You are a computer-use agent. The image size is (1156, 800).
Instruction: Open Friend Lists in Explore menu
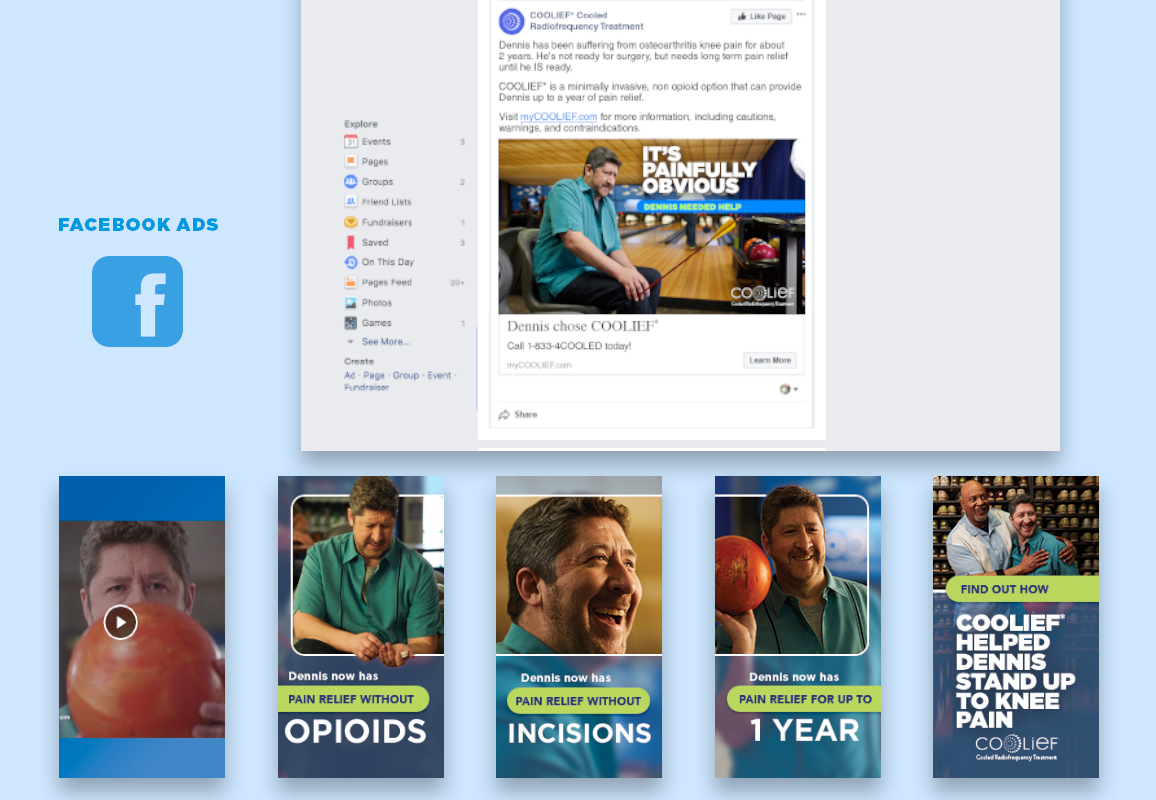(386, 201)
